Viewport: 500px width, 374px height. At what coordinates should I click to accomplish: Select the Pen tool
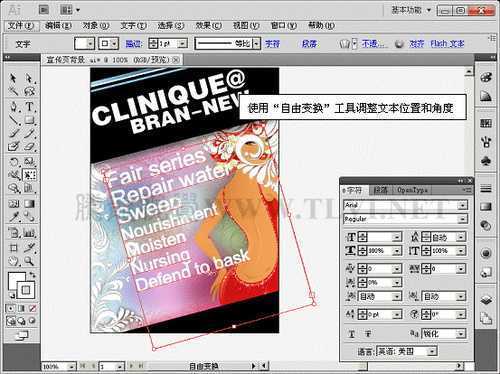tap(13, 106)
